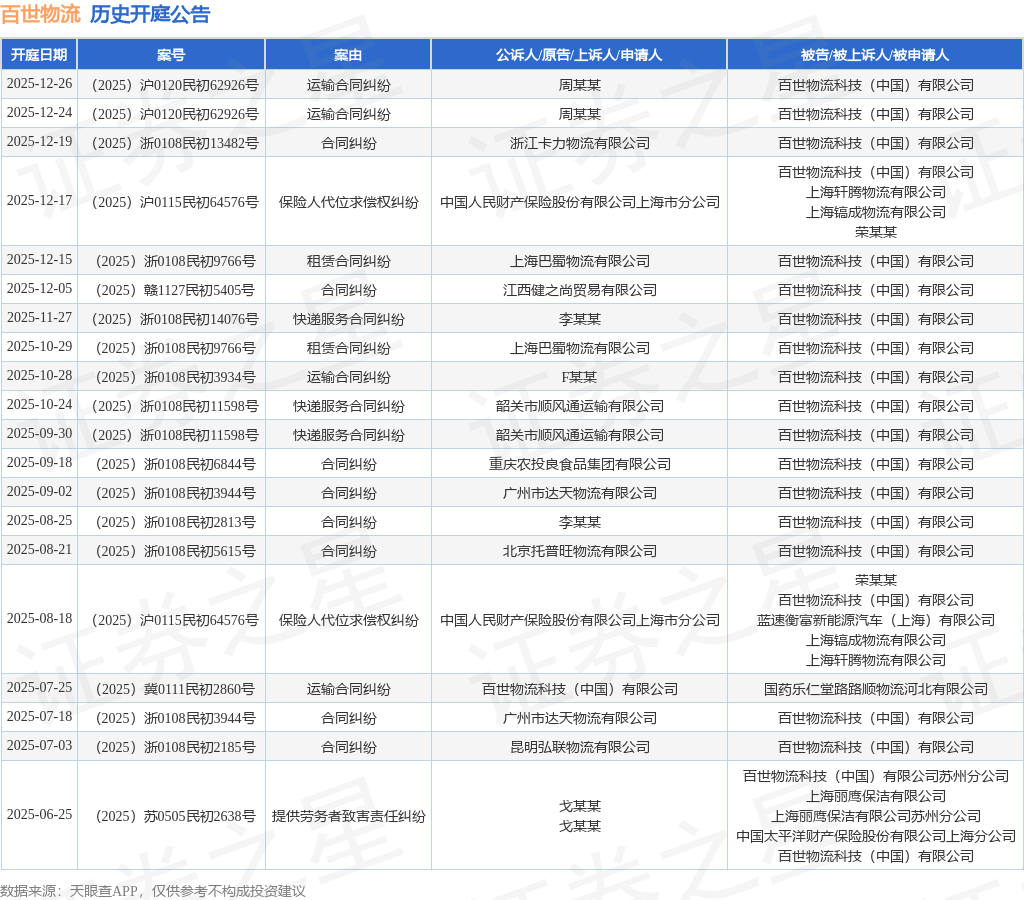Click case number （2025）浙0108民初2185号
1024x900 pixels.
(x=171, y=747)
